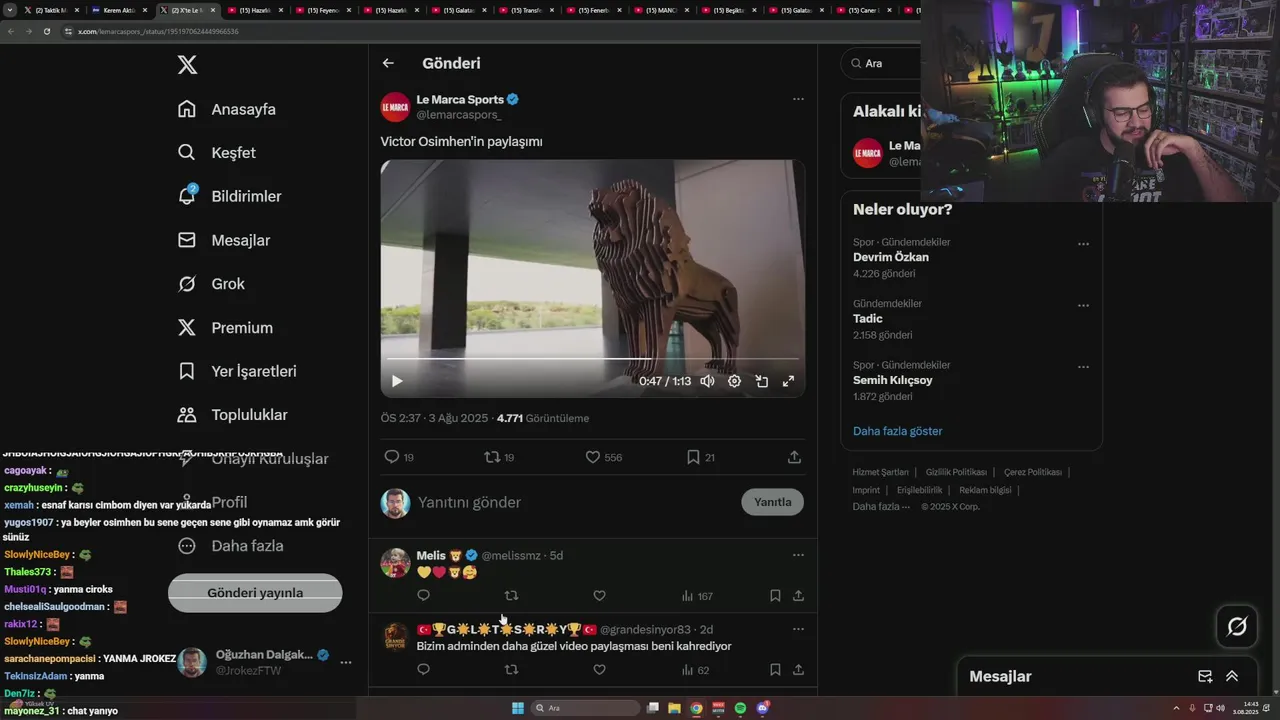
Task: Compose new message in Mesajlar drawer
Action: pyautogui.click(x=1205, y=676)
